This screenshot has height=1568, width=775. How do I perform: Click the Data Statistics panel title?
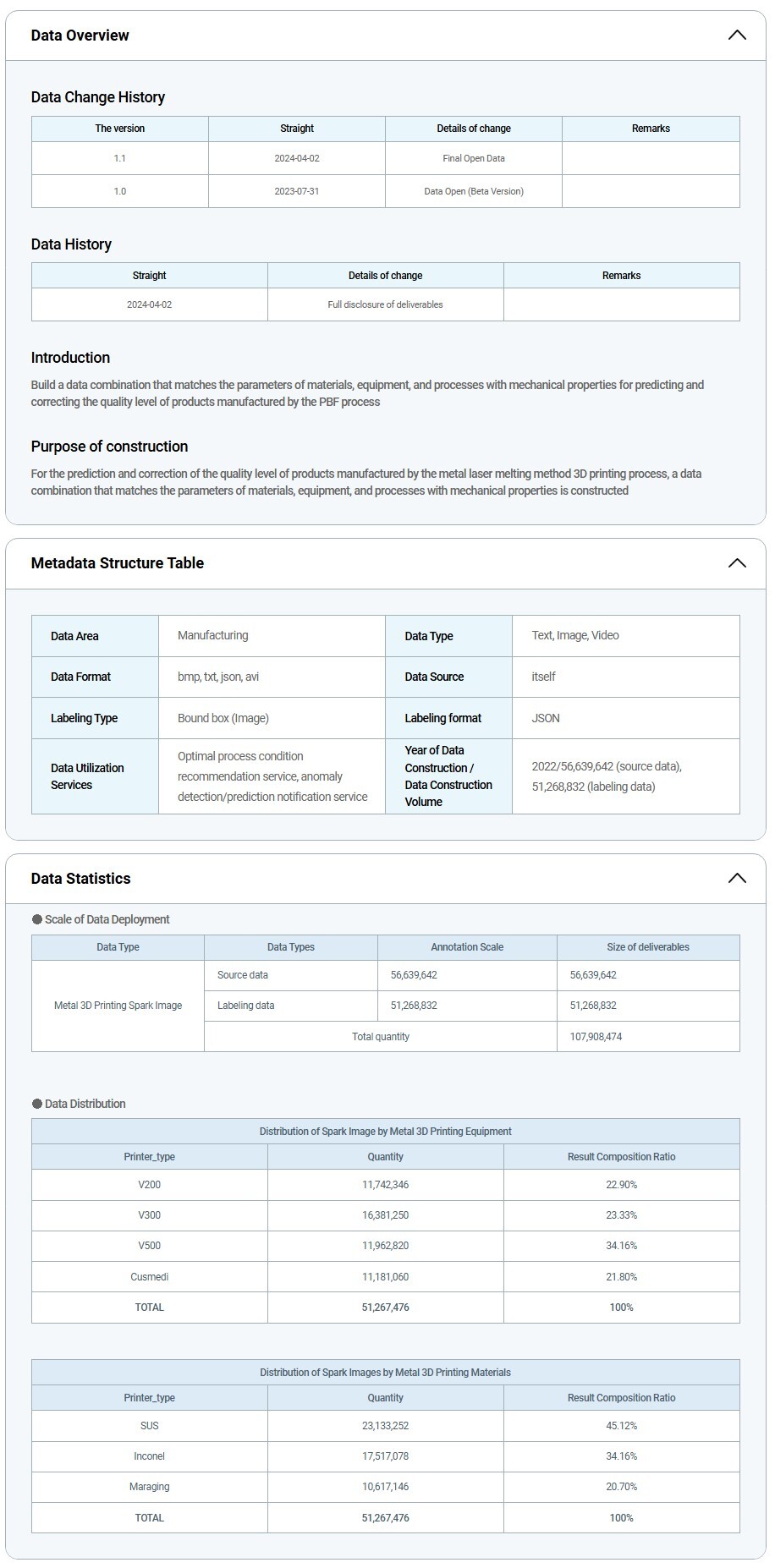click(x=80, y=879)
